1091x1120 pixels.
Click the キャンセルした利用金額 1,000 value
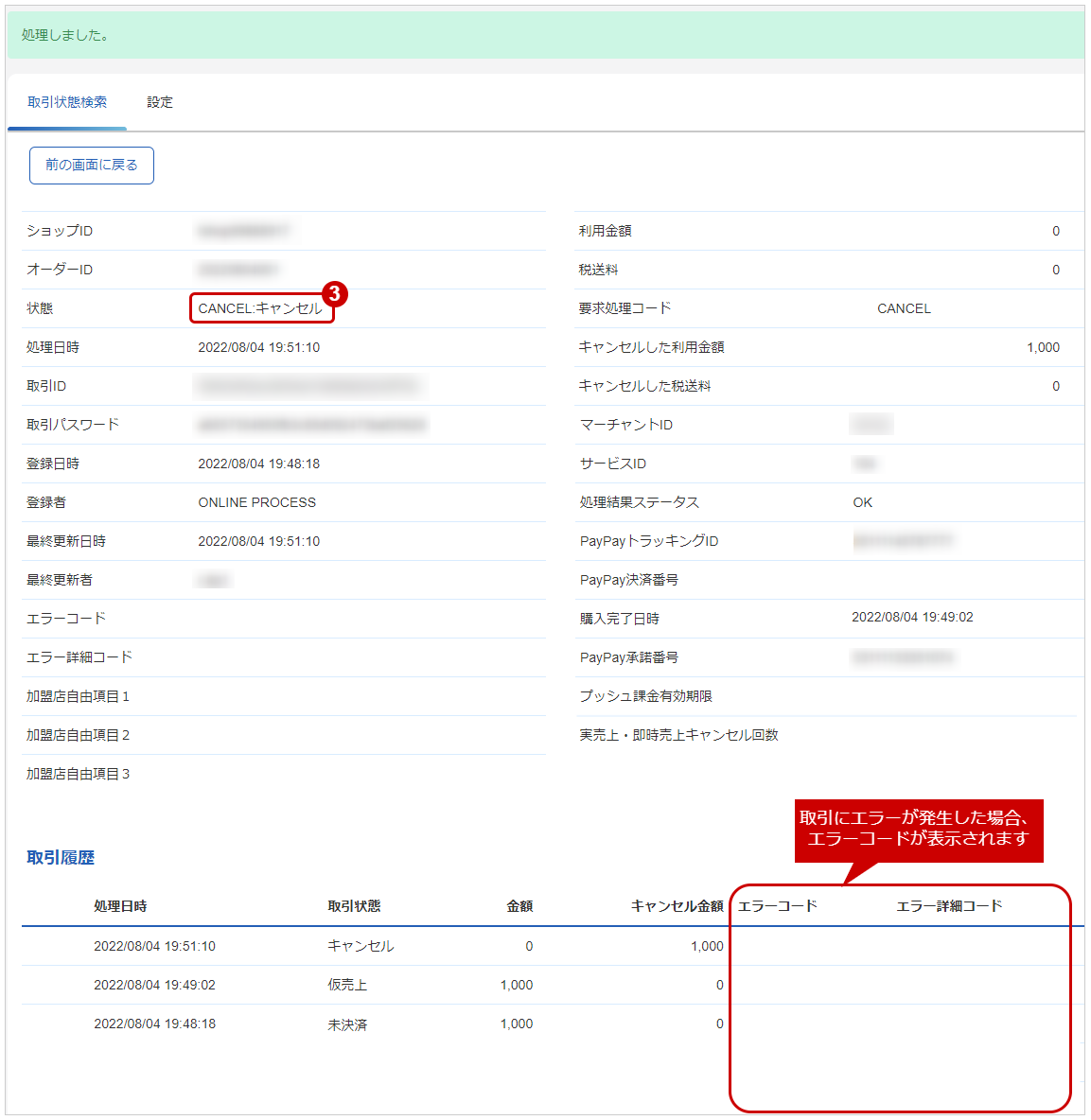(x=1043, y=348)
